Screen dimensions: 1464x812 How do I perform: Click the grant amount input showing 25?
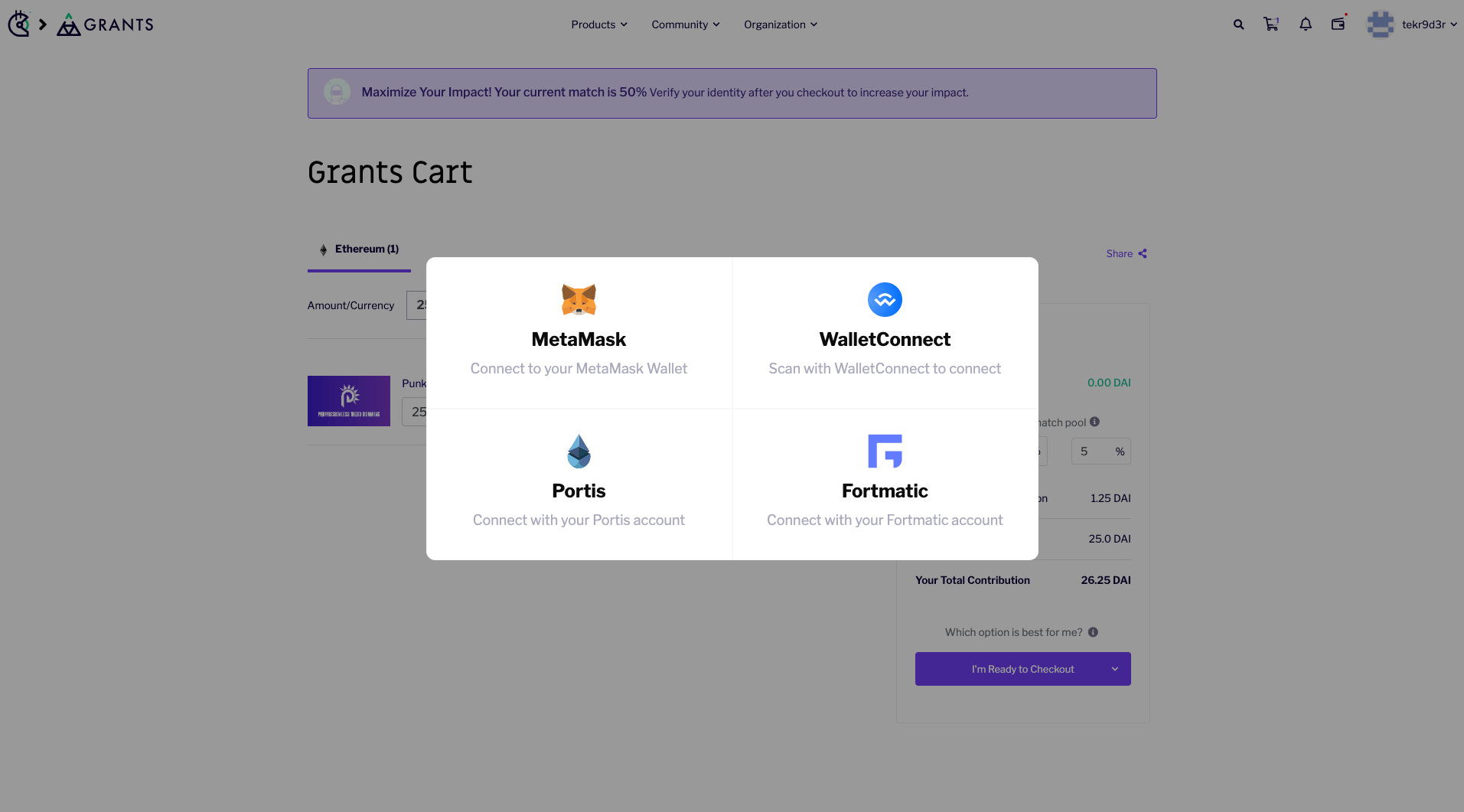415,412
